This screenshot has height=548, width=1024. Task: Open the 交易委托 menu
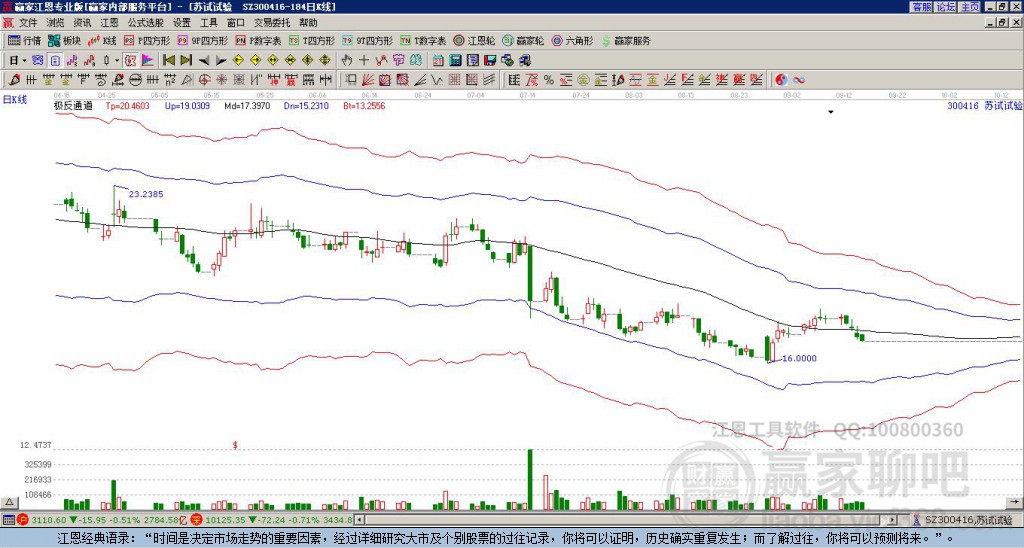point(272,23)
